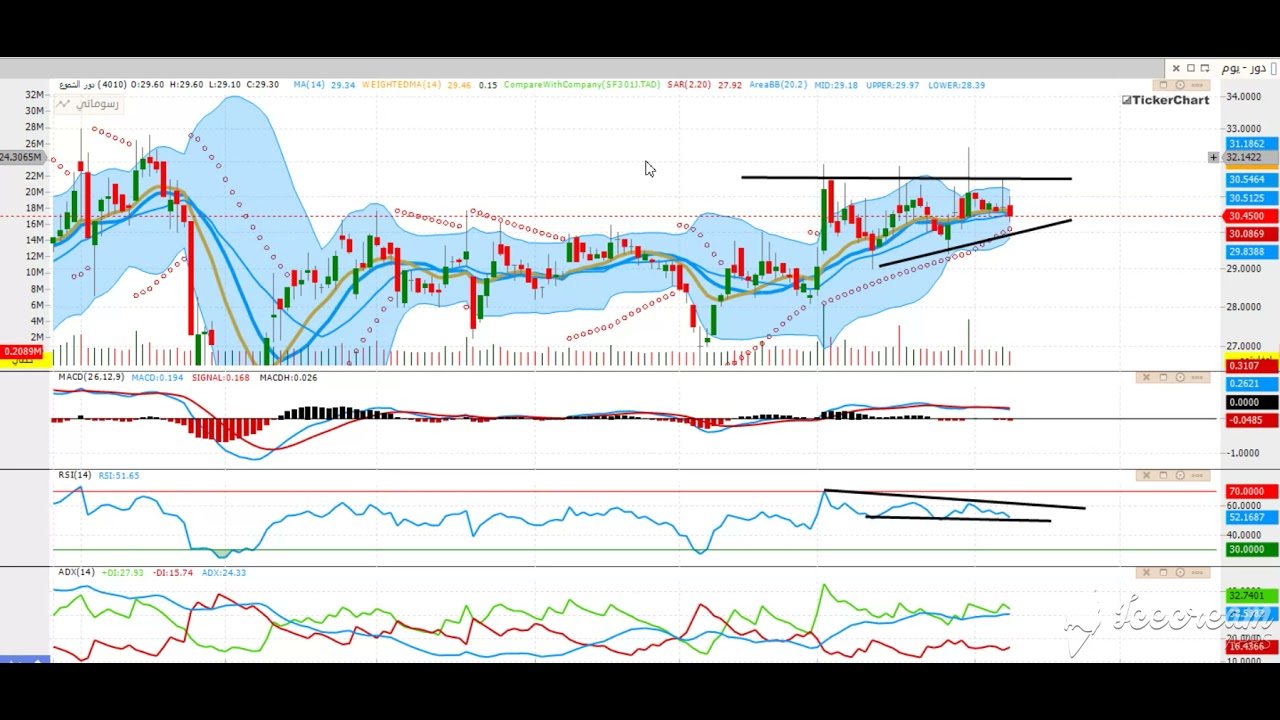Maximize the ADX indicator panel

1163,572
